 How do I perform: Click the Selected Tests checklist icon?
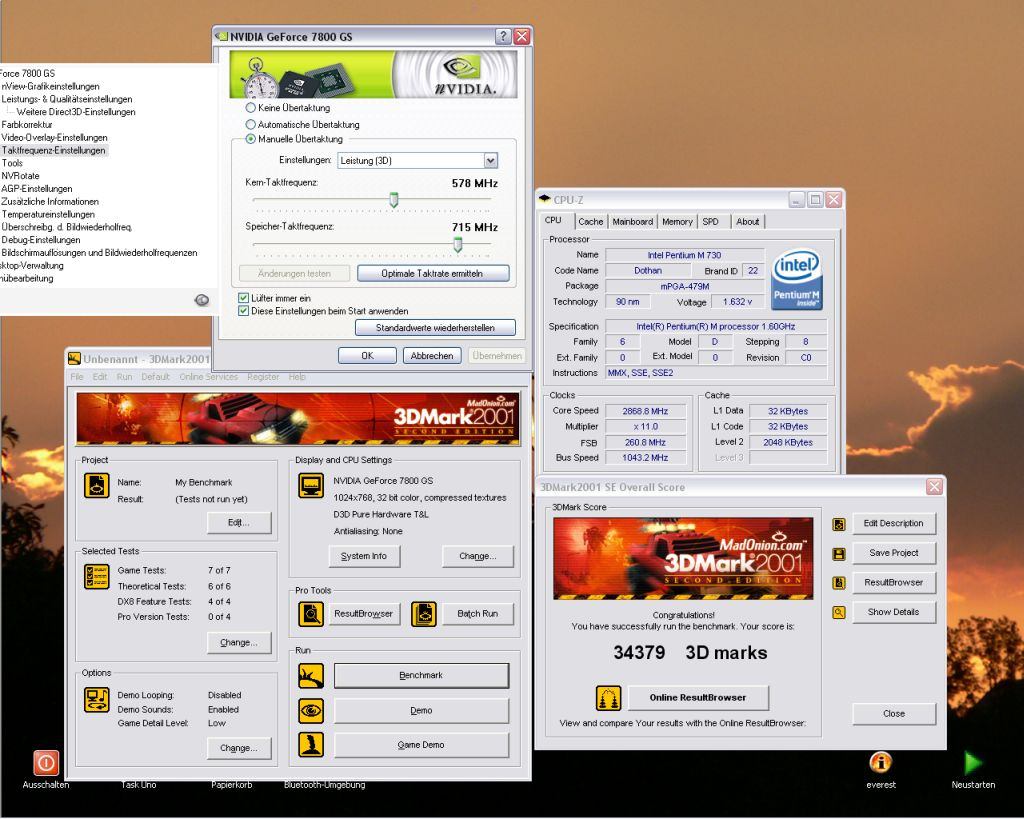tap(96, 577)
